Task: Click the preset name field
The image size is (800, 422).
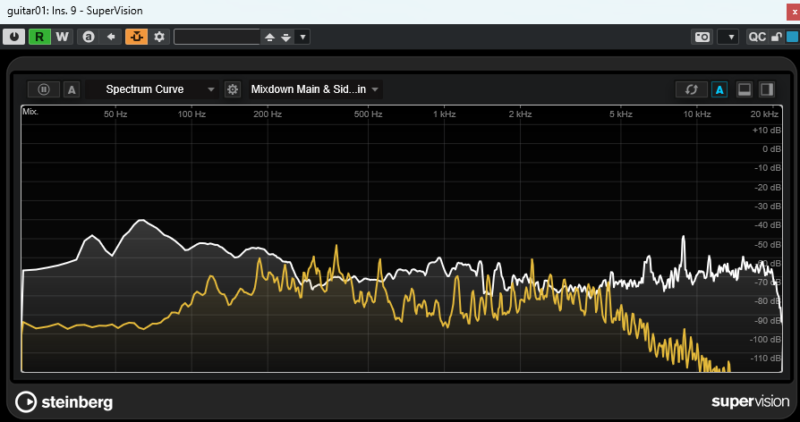Action: click(x=217, y=37)
